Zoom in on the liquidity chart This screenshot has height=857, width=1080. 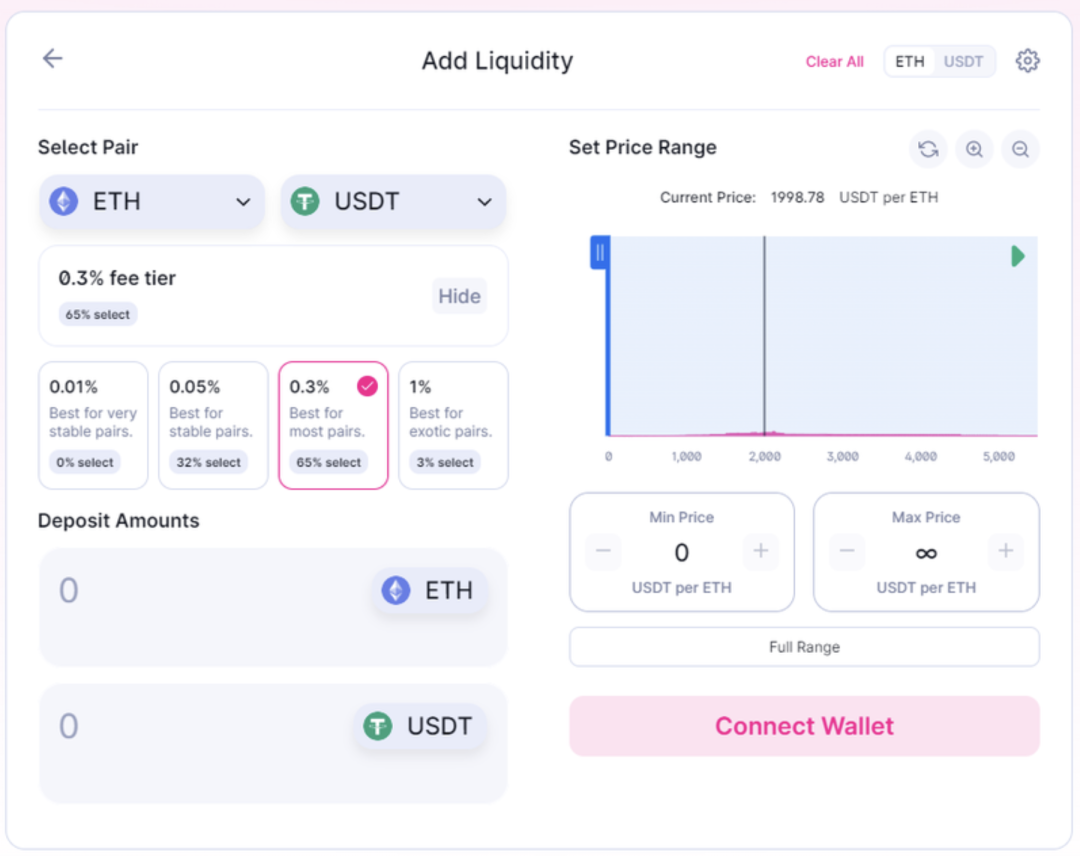coord(974,148)
